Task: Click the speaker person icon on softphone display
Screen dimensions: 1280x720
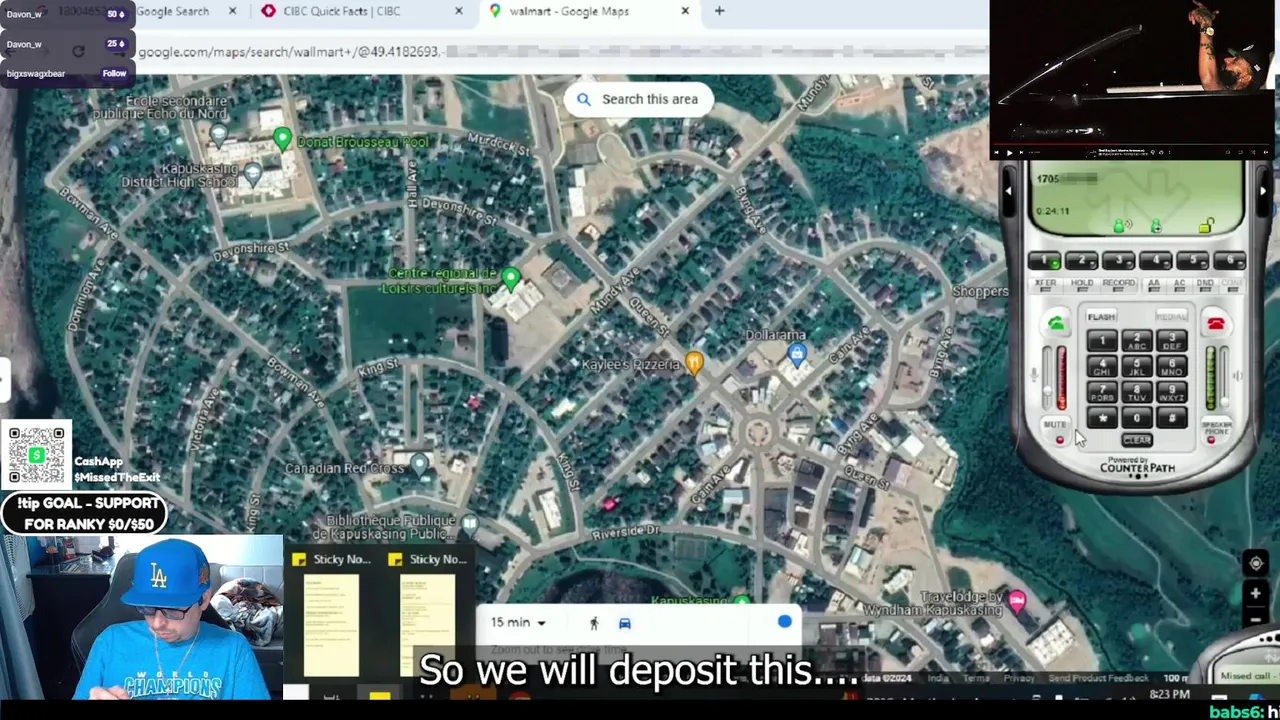Action: coord(1122,225)
